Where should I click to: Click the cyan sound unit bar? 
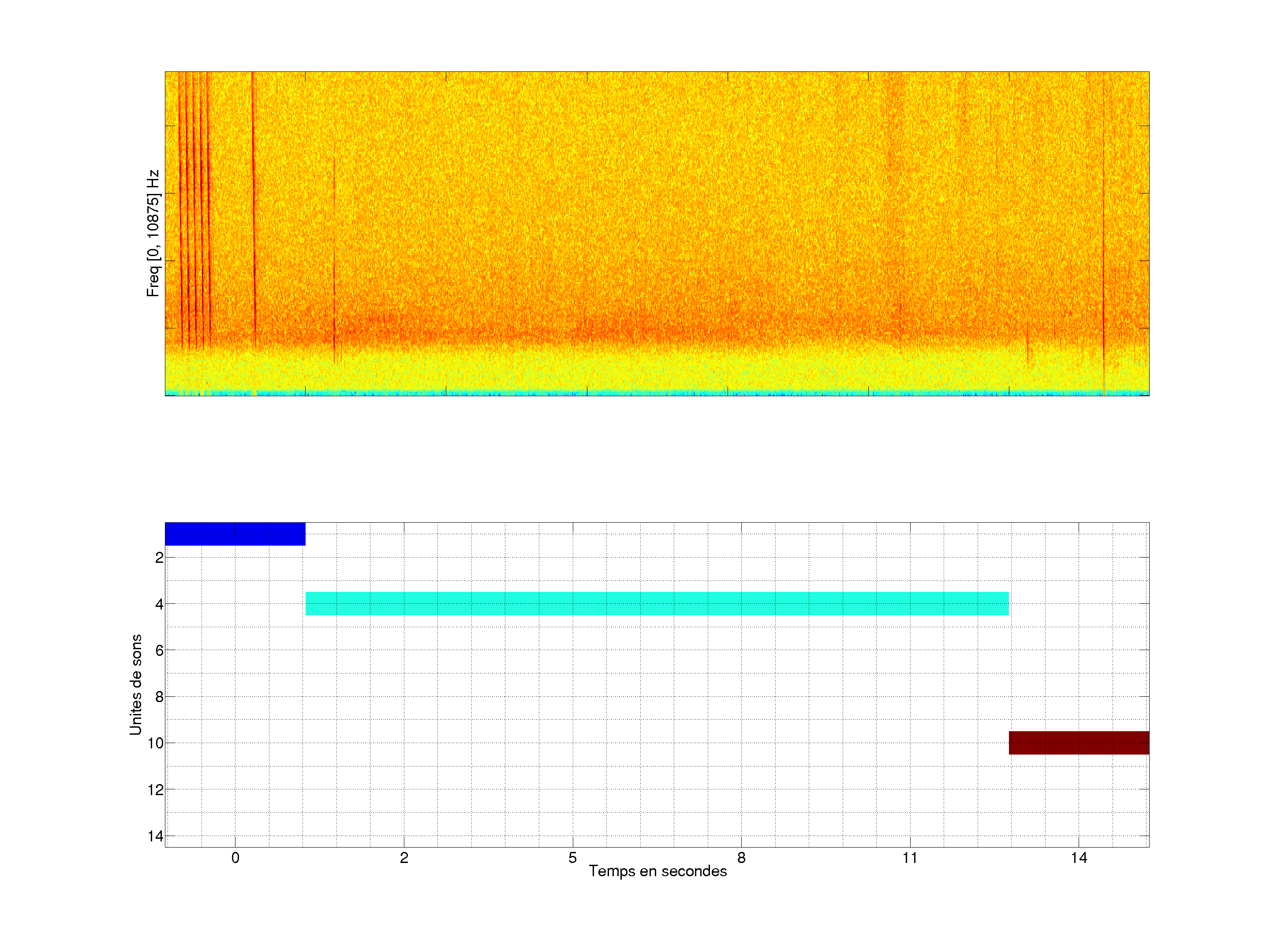657,603
